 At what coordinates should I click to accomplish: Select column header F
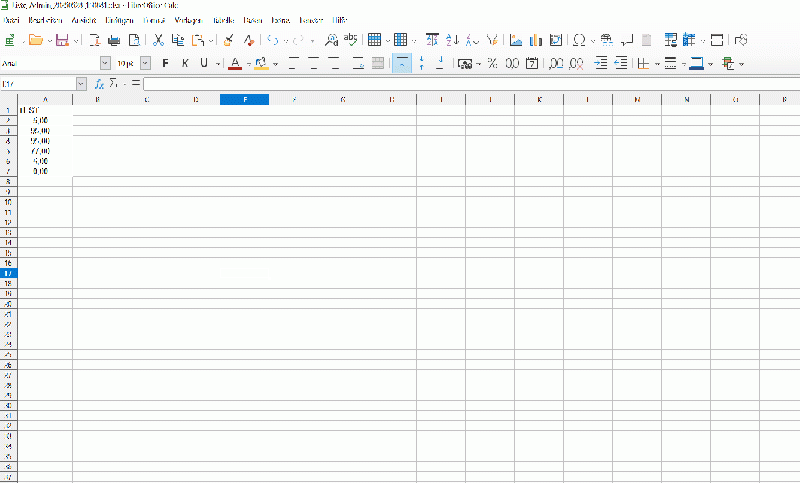click(244, 99)
